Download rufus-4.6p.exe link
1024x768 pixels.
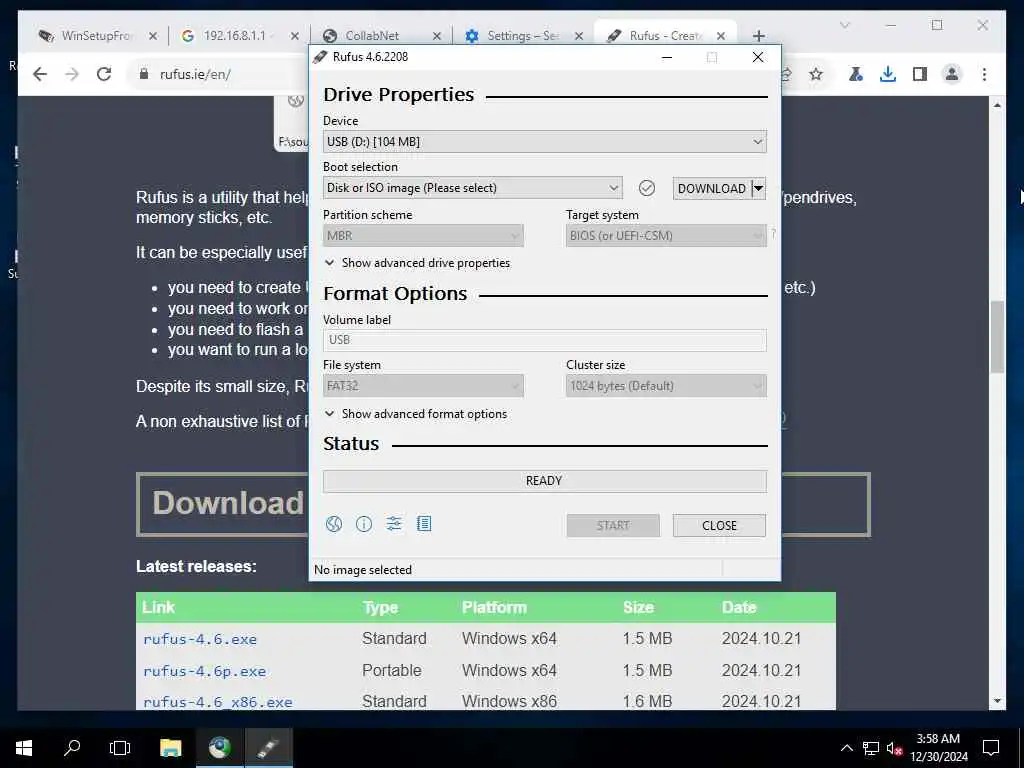point(204,671)
